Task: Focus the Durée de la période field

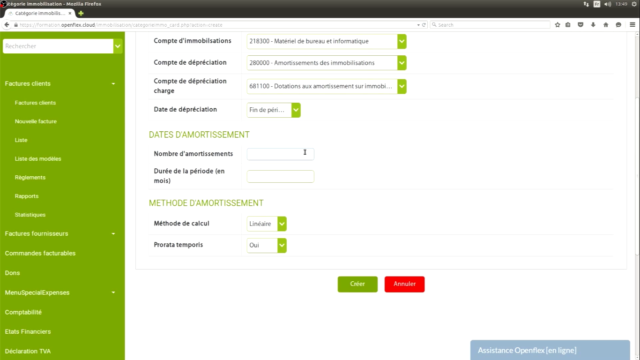Action: point(280,176)
